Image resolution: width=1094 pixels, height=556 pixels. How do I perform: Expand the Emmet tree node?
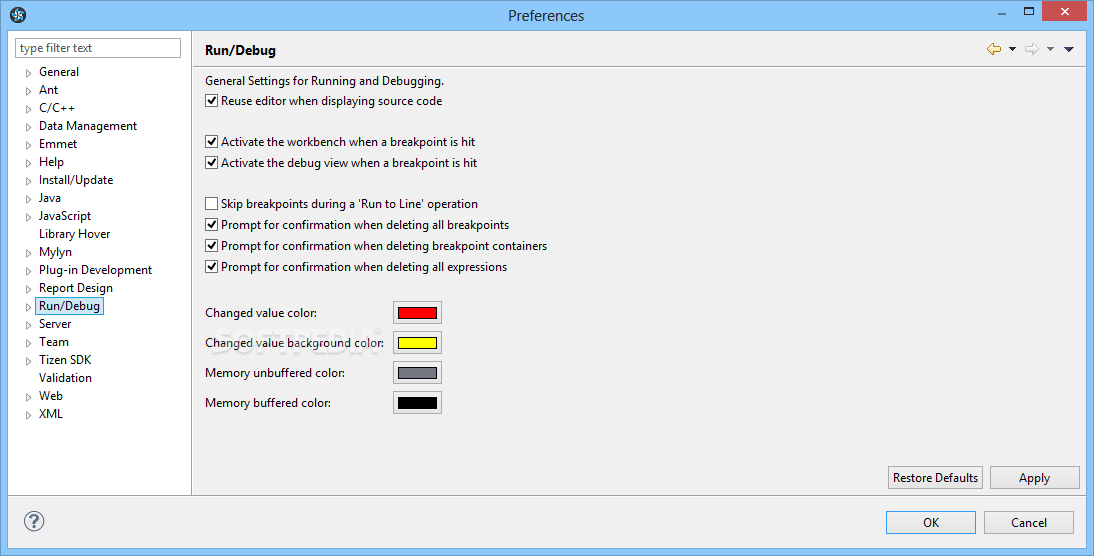tap(29, 145)
